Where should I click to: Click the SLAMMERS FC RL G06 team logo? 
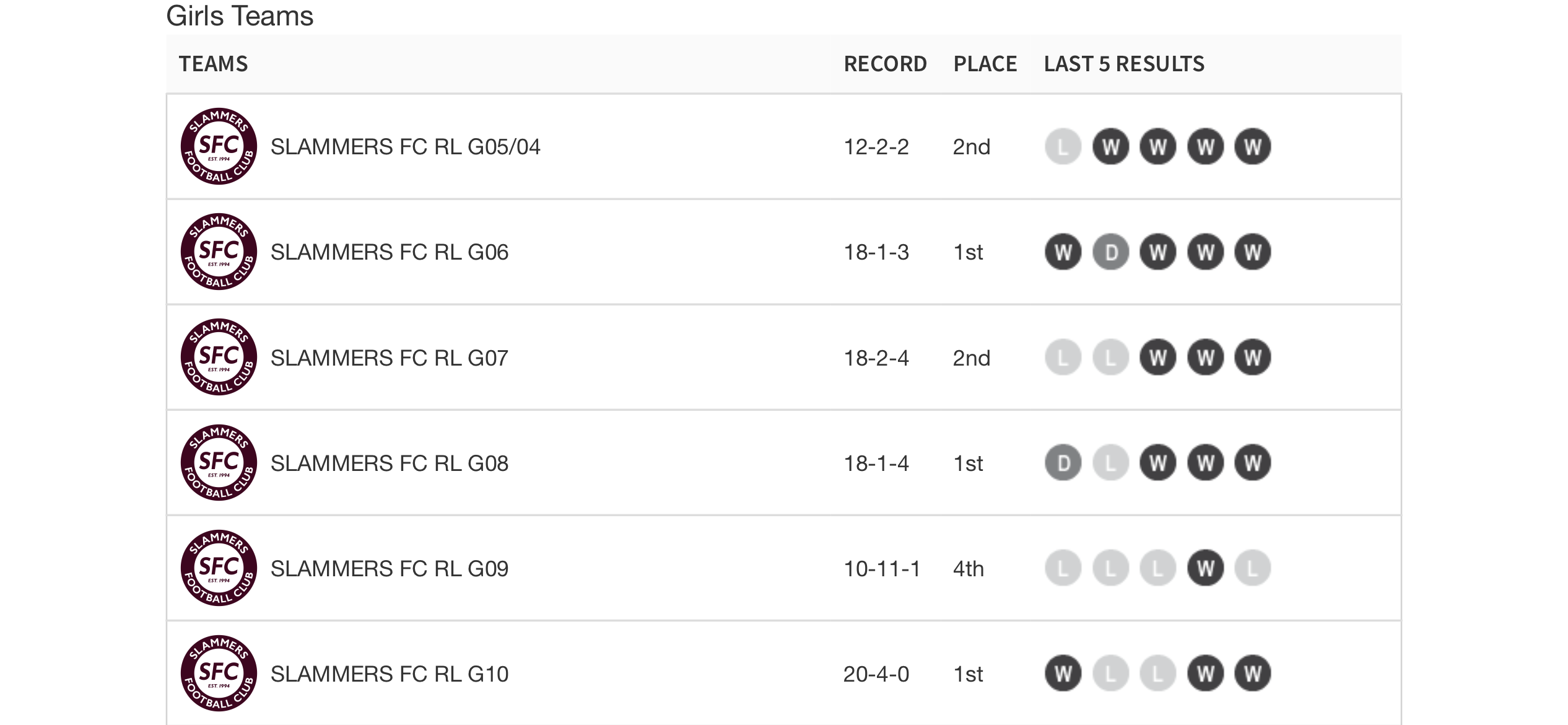[x=219, y=252]
